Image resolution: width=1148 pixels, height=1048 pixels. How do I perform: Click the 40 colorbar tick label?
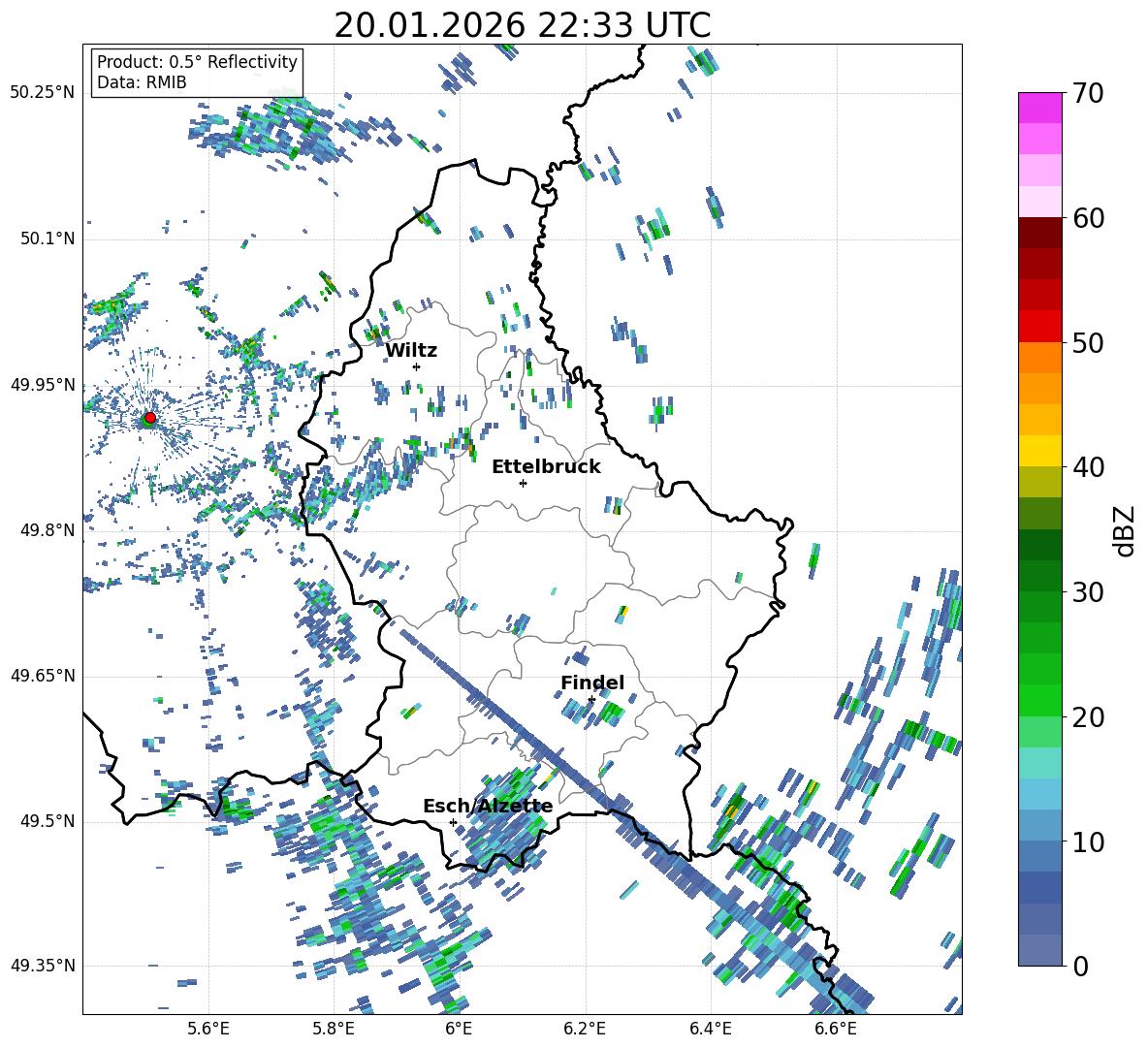pyautogui.click(x=1088, y=467)
